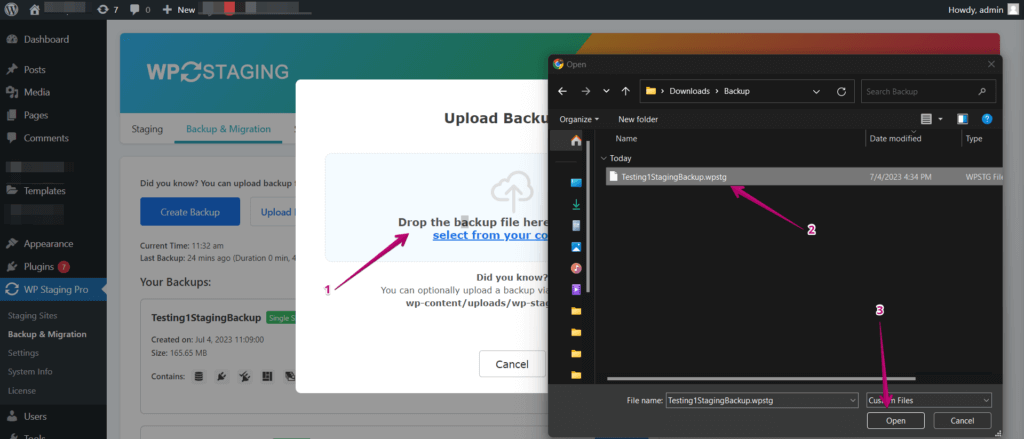
Task: Change the file view layout icon
Action: point(925,119)
